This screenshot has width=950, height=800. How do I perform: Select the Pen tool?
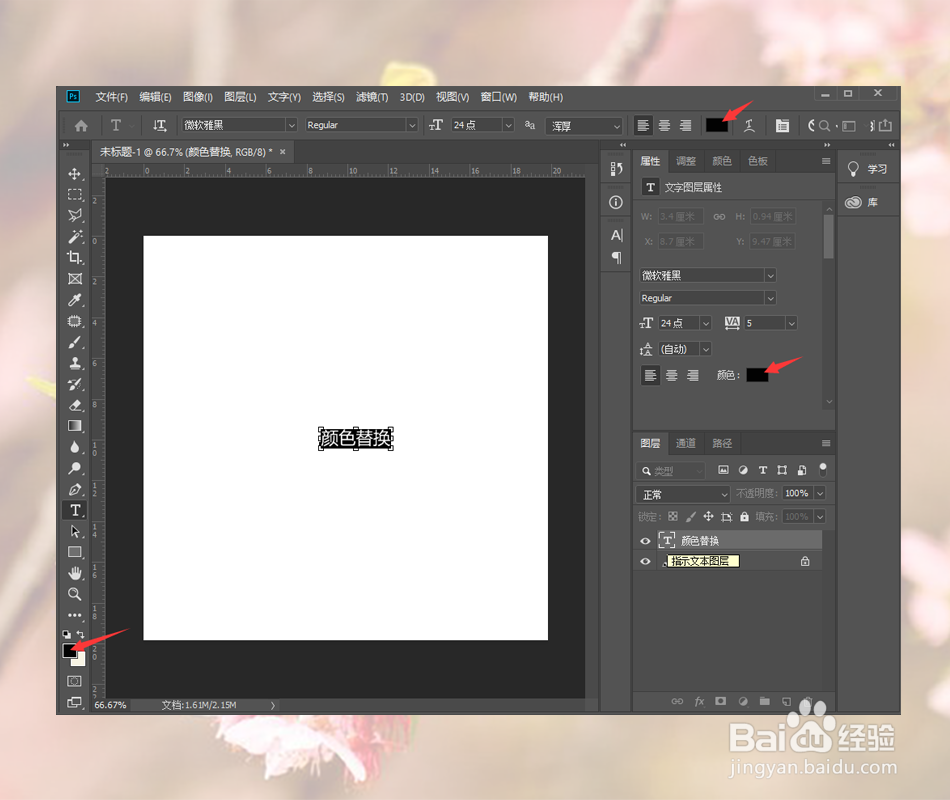point(75,489)
